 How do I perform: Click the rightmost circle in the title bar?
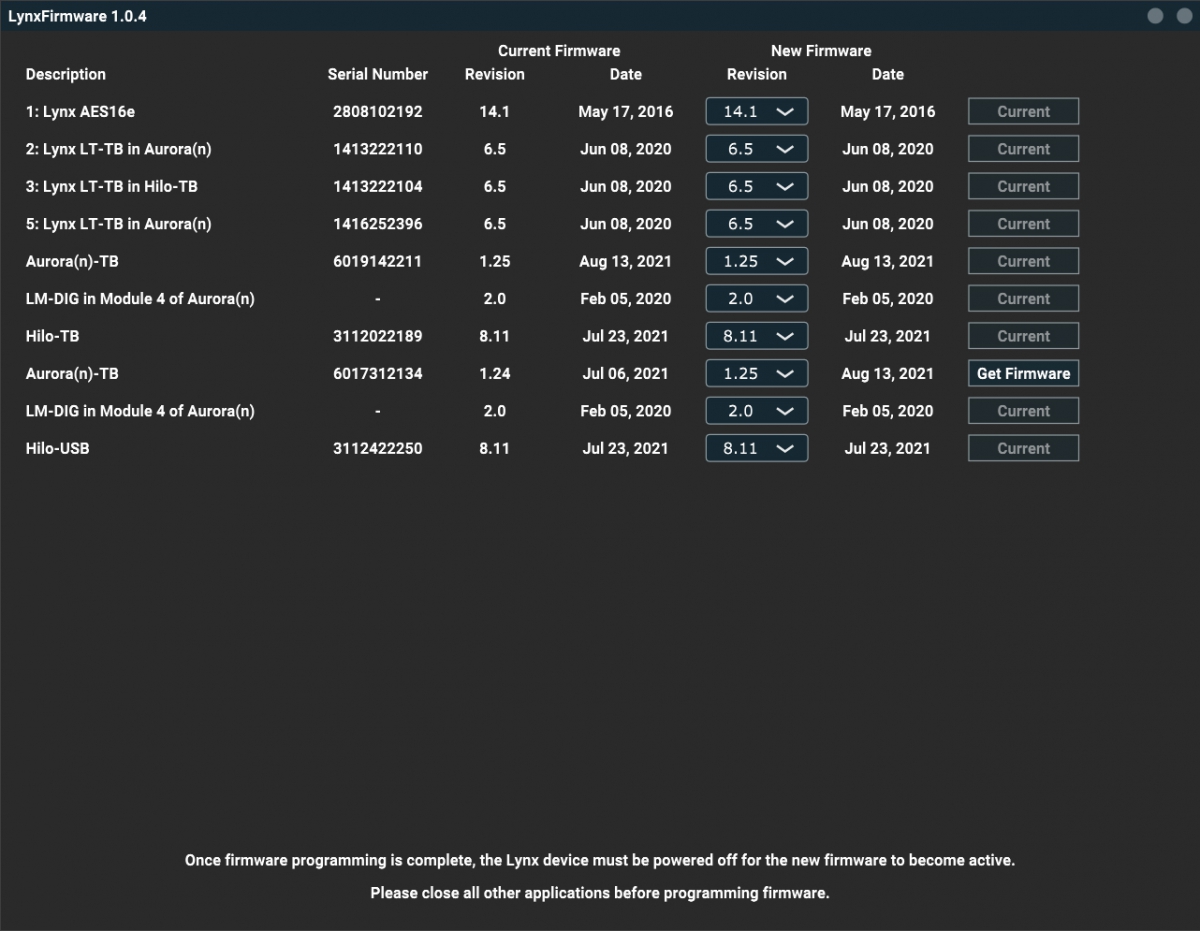pyautogui.click(x=1184, y=15)
